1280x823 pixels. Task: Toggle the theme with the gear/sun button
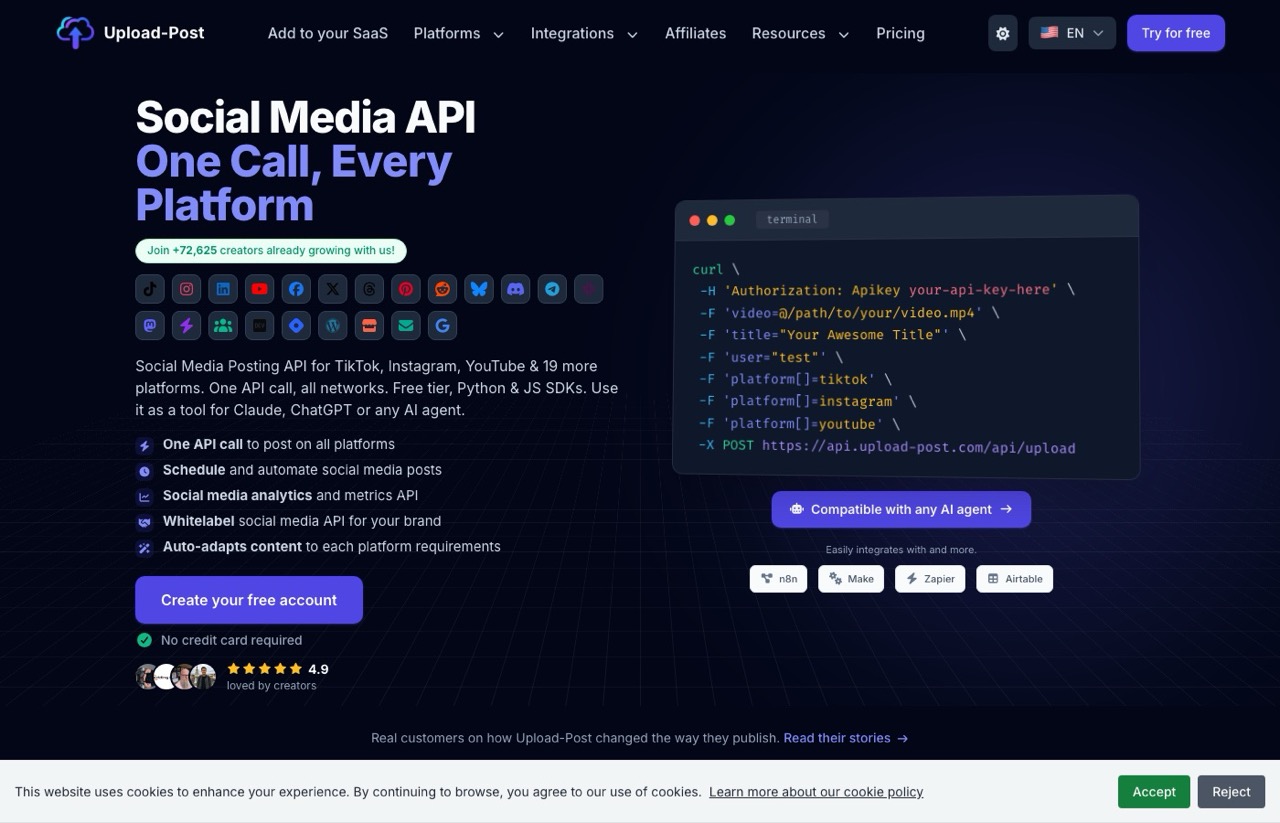[x=1003, y=33]
